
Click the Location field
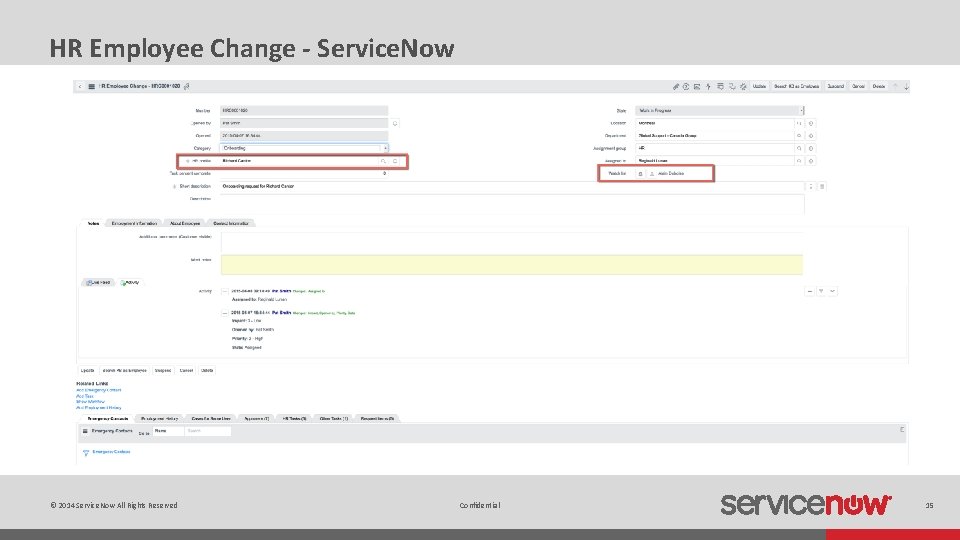coord(714,123)
